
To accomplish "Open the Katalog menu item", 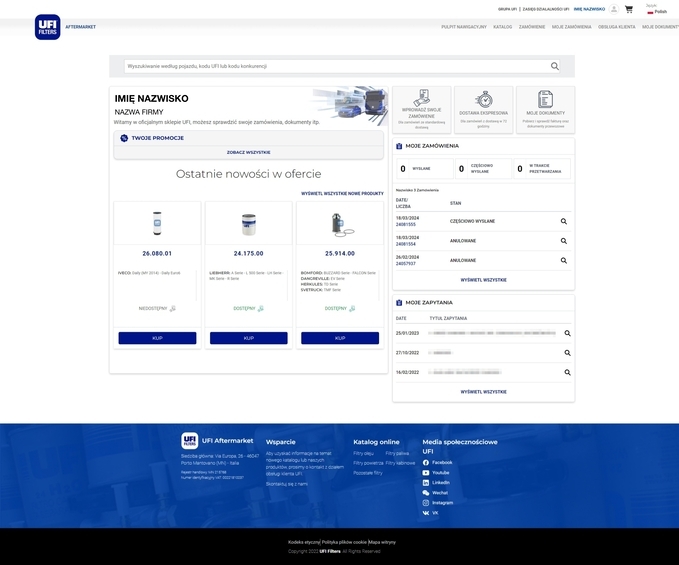I will 502,27.
